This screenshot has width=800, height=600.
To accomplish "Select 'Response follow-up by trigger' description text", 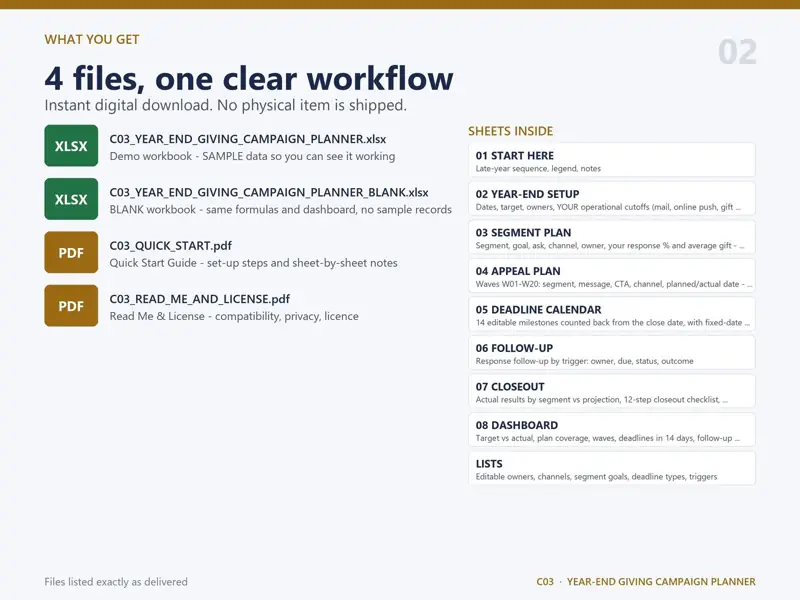I will tap(584, 361).
